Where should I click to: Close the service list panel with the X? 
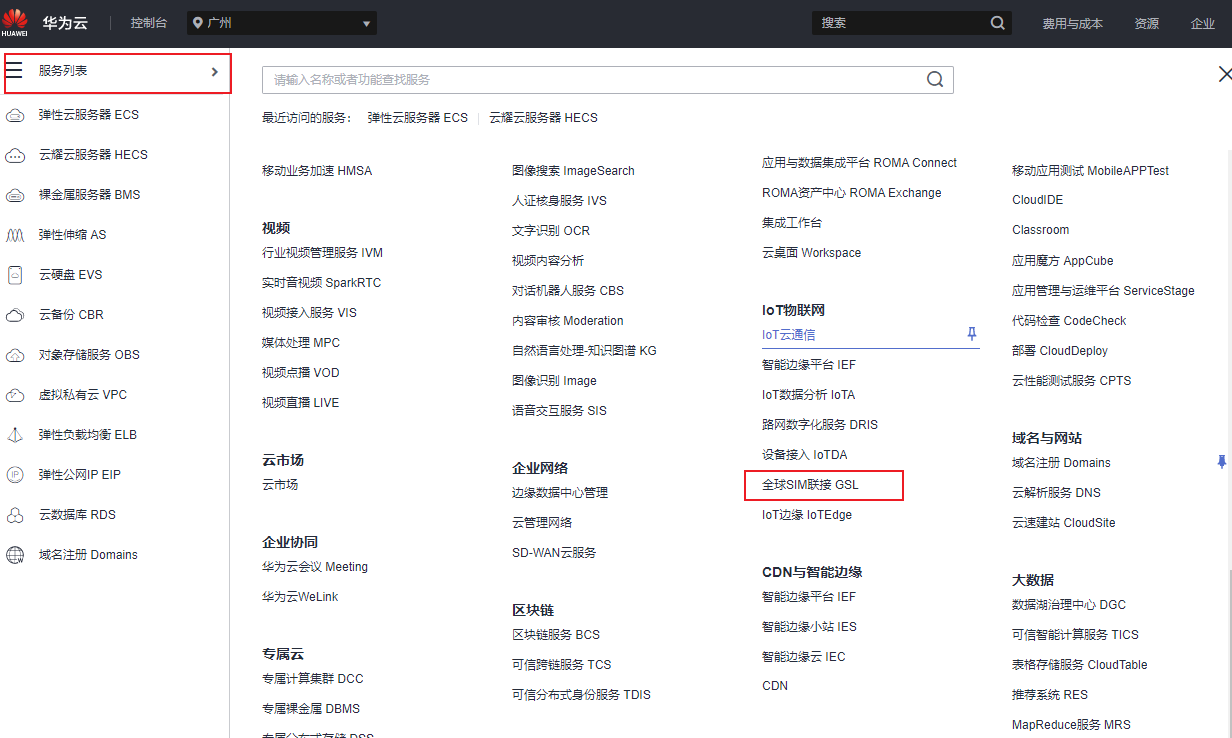pos(1224,74)
